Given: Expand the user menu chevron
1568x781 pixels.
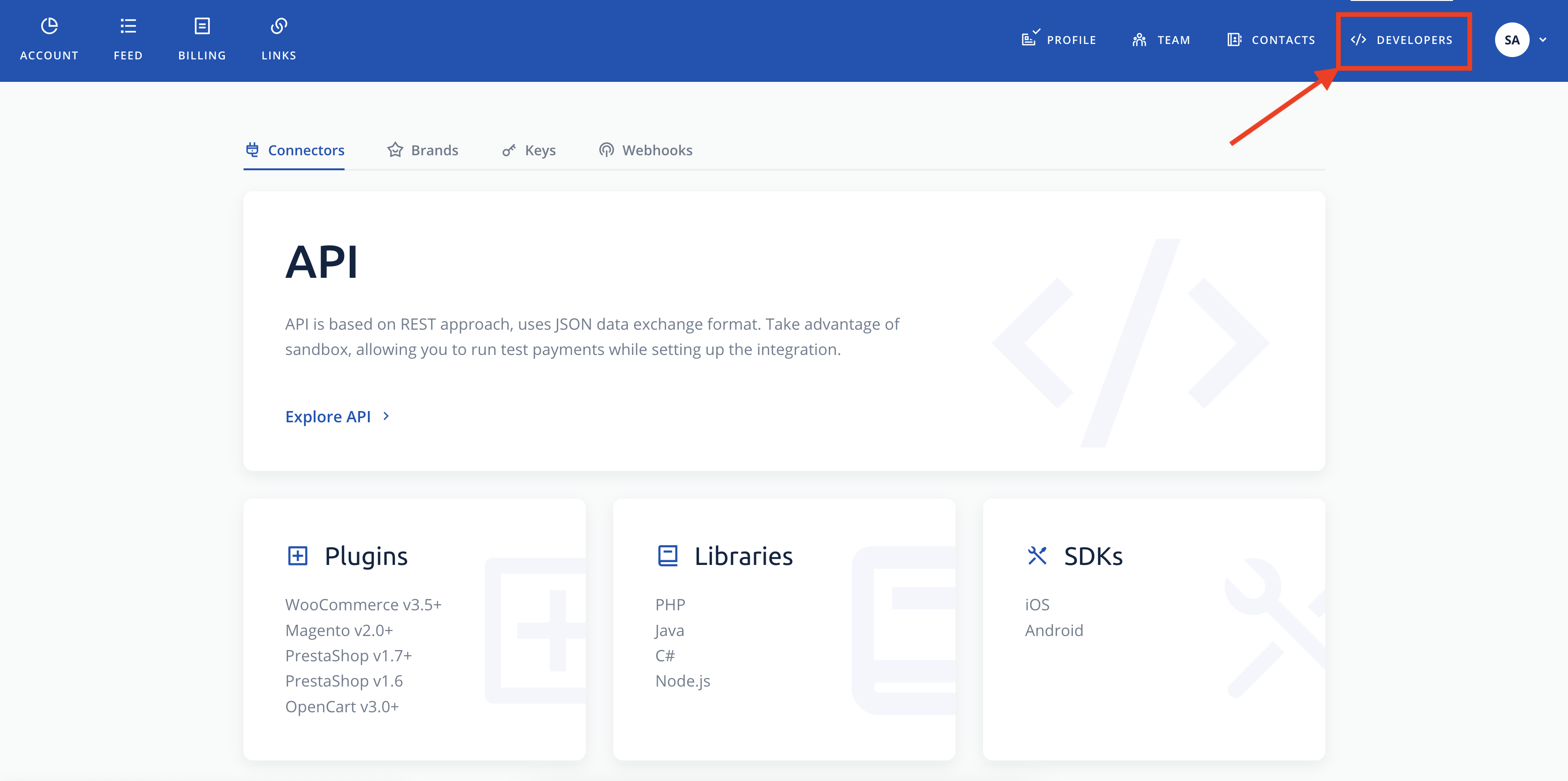Looking at the screenshot, I should click(x=1543, y=40).
